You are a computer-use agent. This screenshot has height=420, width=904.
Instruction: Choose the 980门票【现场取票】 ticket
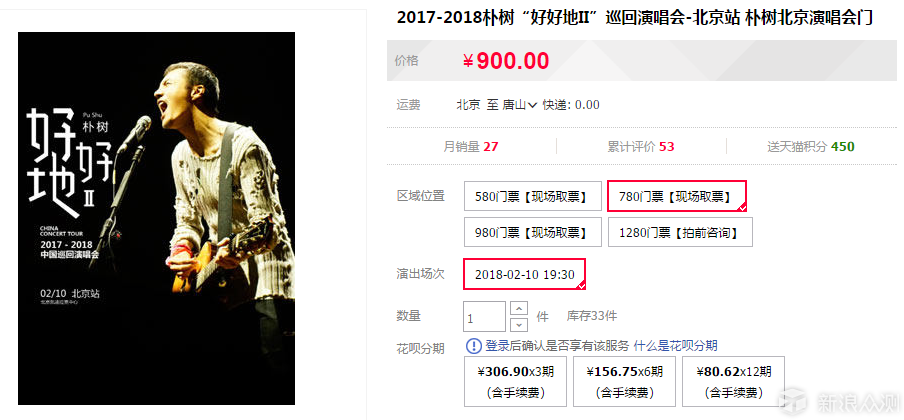point(530,232)
